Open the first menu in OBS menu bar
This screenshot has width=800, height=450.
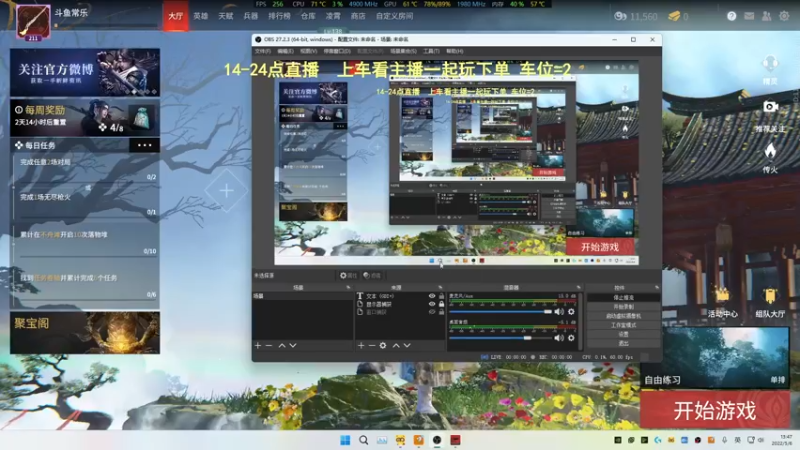[262, 51]
